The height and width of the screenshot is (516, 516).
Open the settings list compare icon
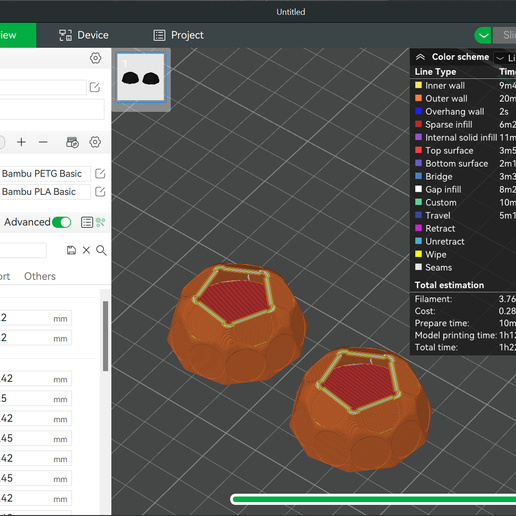coord(87,222)
